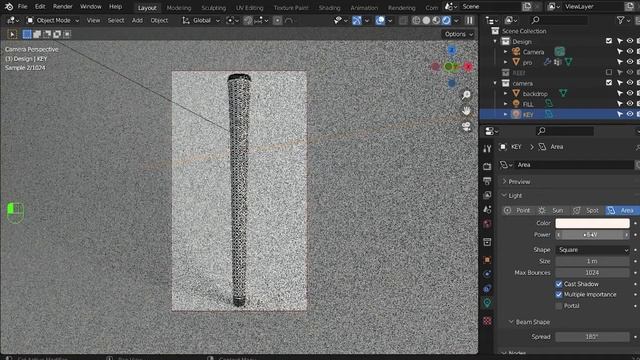Open the Render properties tab
Image resolution: width=640 pixels, height=360 pixels.
coord(487,167)
